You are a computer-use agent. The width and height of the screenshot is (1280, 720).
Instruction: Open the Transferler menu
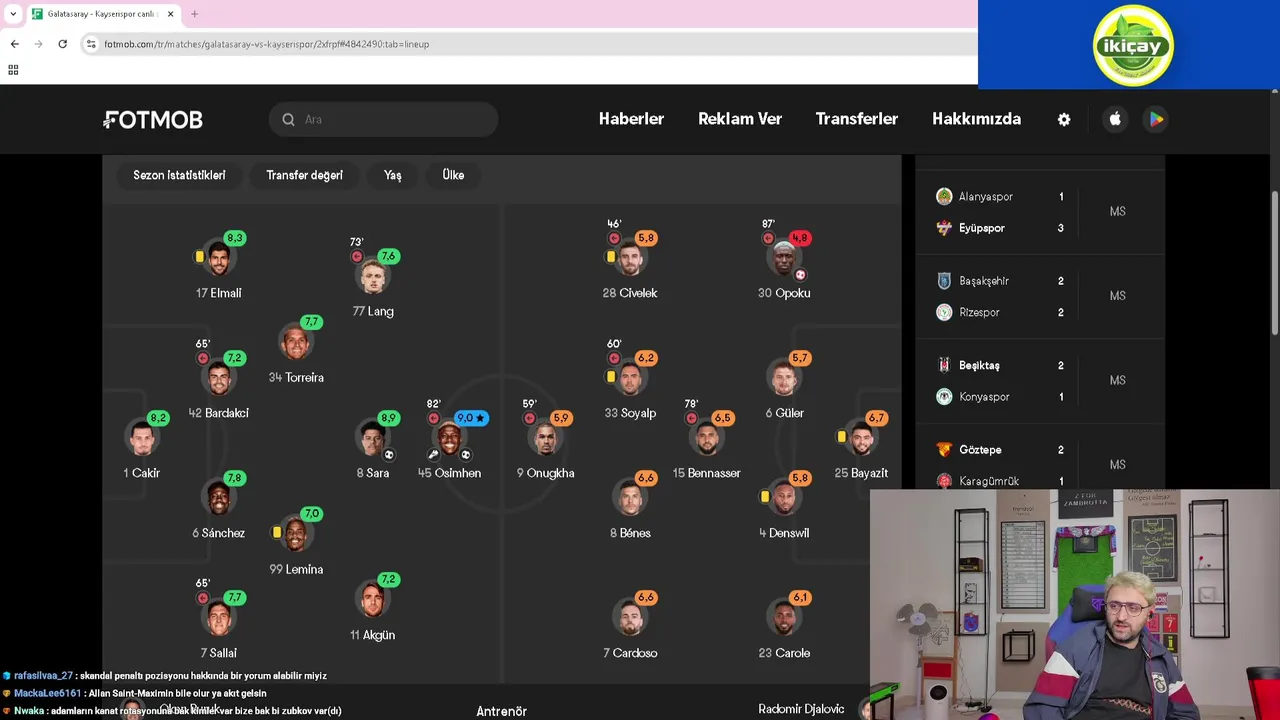click(x=856, y=119)
